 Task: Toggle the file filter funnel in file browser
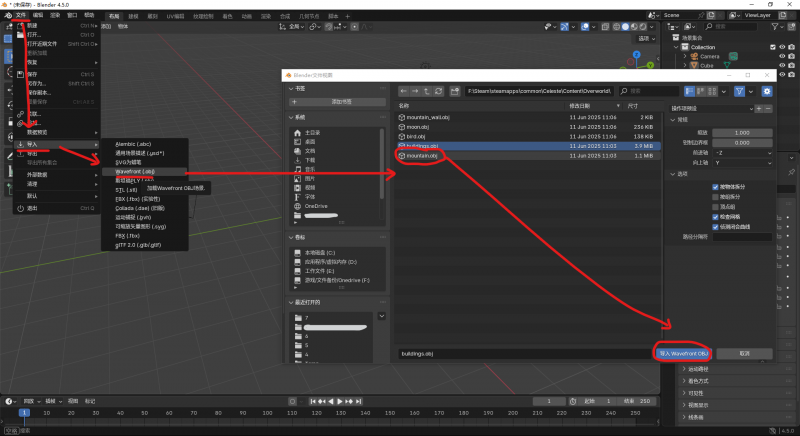pyautogui.click(x=739, y=91)
